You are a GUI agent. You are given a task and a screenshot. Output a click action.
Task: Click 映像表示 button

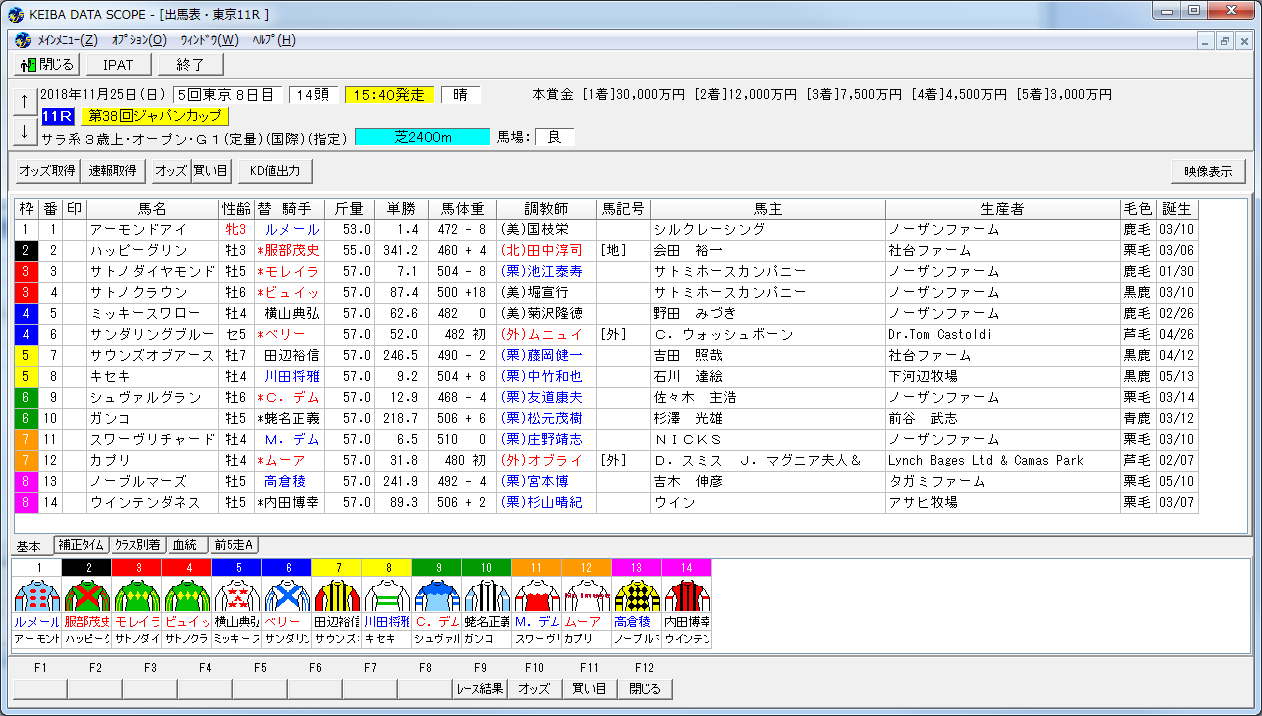[x=1208, y=171]
